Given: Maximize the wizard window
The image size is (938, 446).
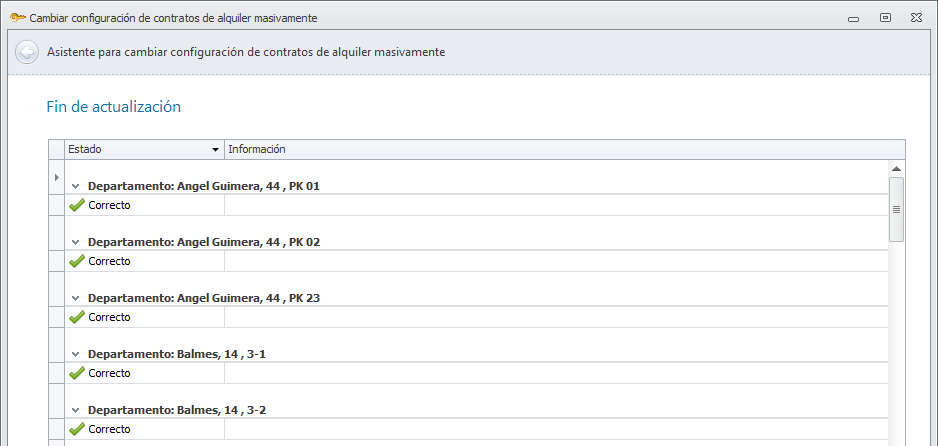Looking at the screenshot, I should tap(885, 17).
